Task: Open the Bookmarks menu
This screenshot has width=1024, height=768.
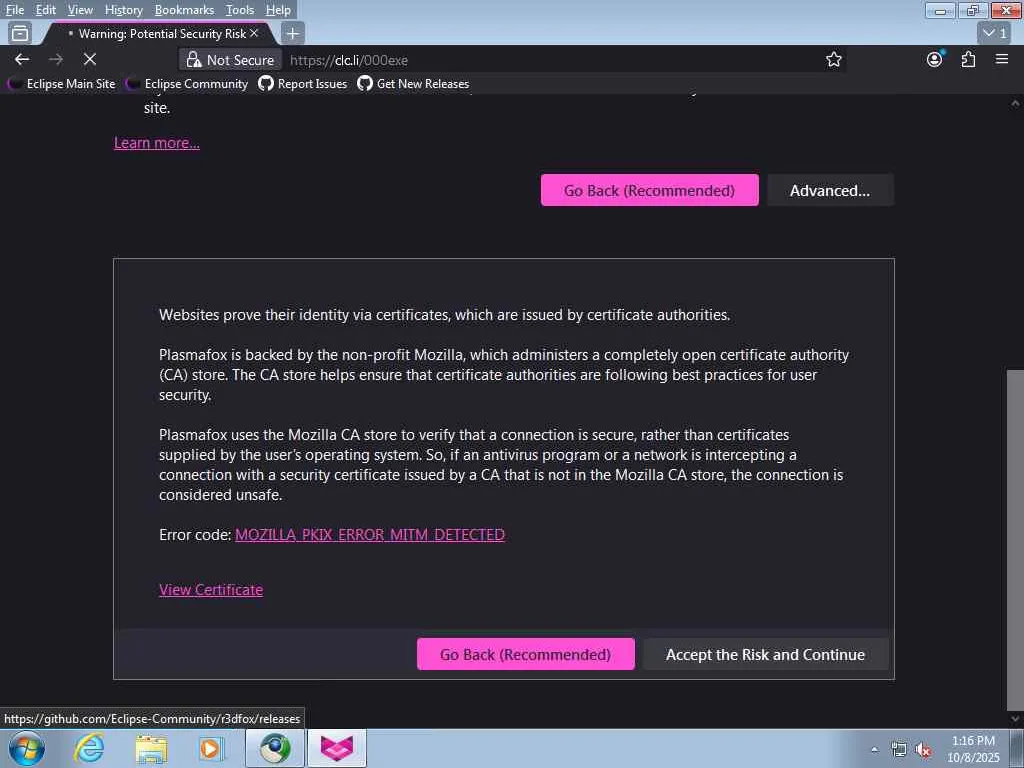Action: point(184,10)
